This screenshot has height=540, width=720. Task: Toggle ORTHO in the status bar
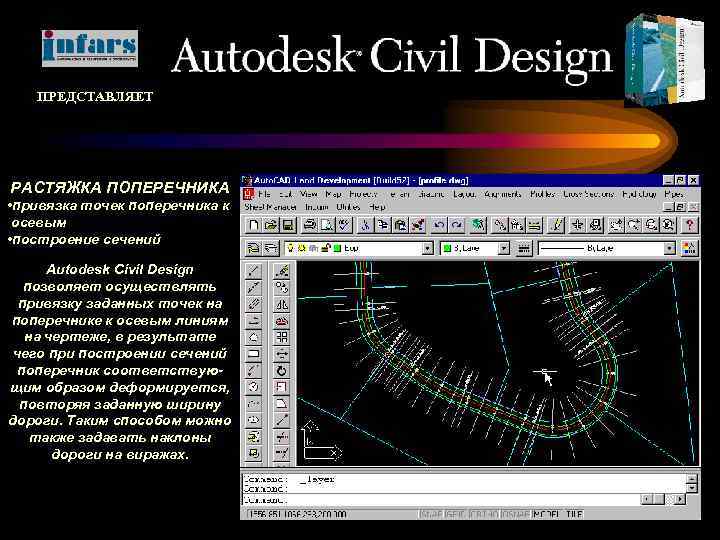point(484,514)
